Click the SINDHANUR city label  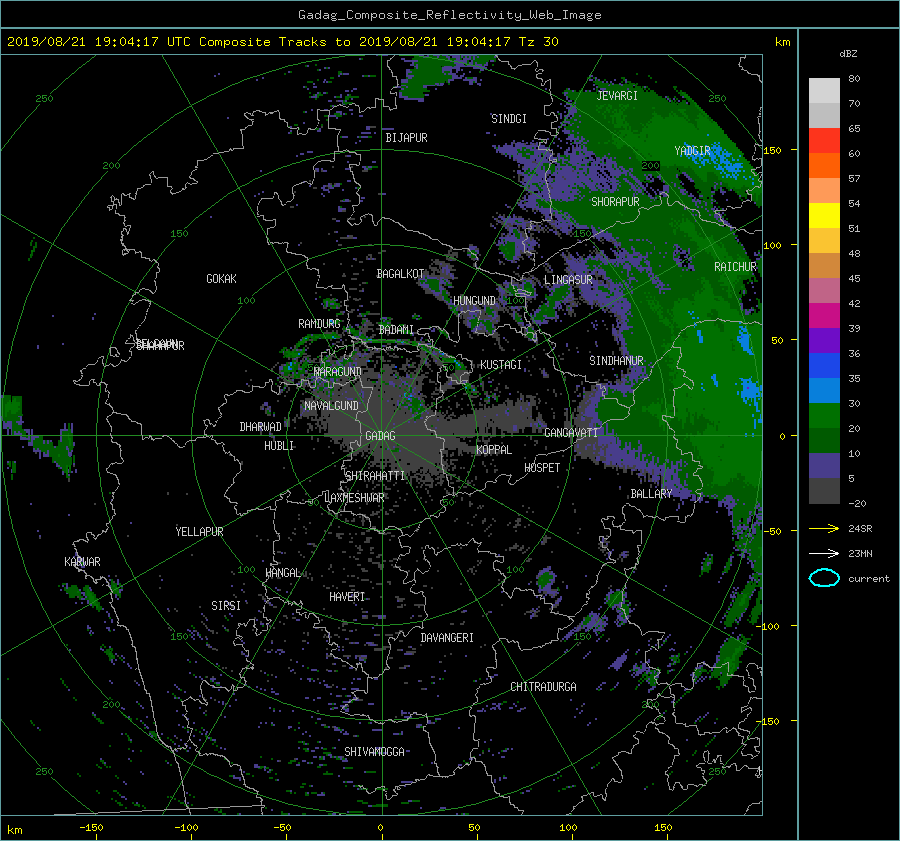point(616,361)
